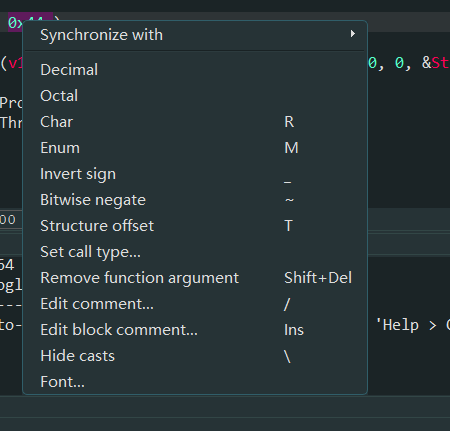Viewport: 450px width, 431px height.
Task: Click the highlighted 0x hex value
Action: 15,22
